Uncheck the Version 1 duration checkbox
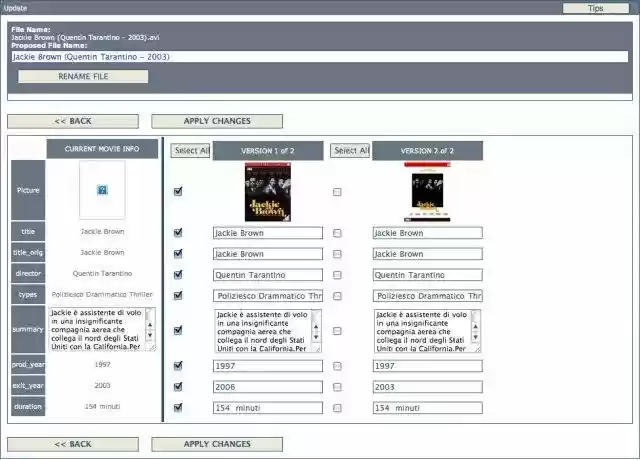Image resolution: width=640 pixels, height=460 pixels. coord(178,407)
